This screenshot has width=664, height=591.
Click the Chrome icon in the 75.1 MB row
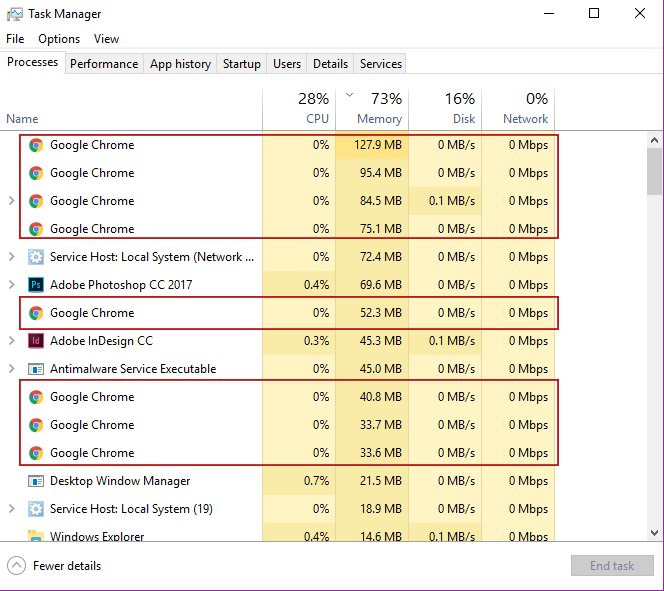[36, 229]
